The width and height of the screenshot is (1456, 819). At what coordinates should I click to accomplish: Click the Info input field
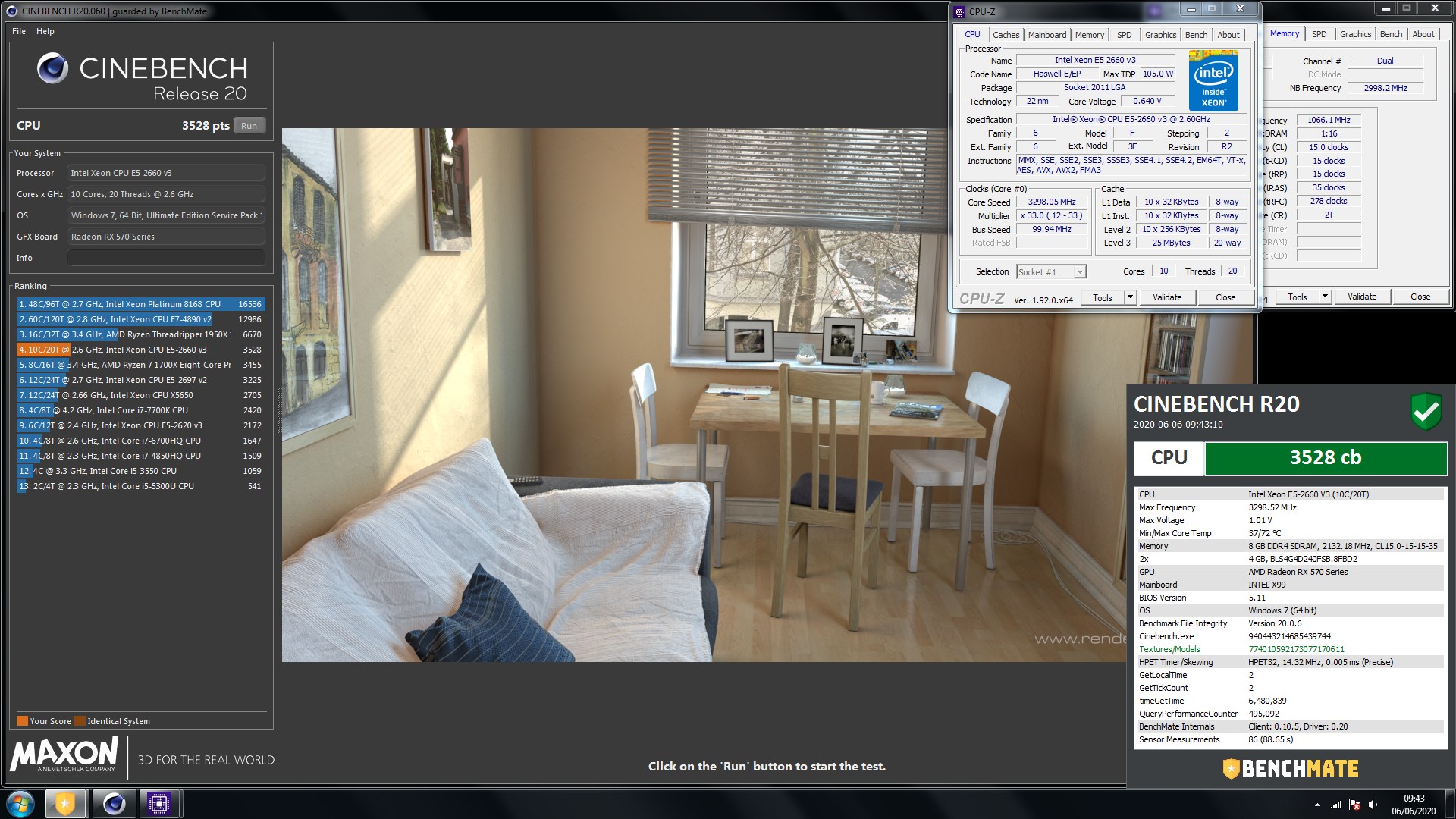point(166,258)
